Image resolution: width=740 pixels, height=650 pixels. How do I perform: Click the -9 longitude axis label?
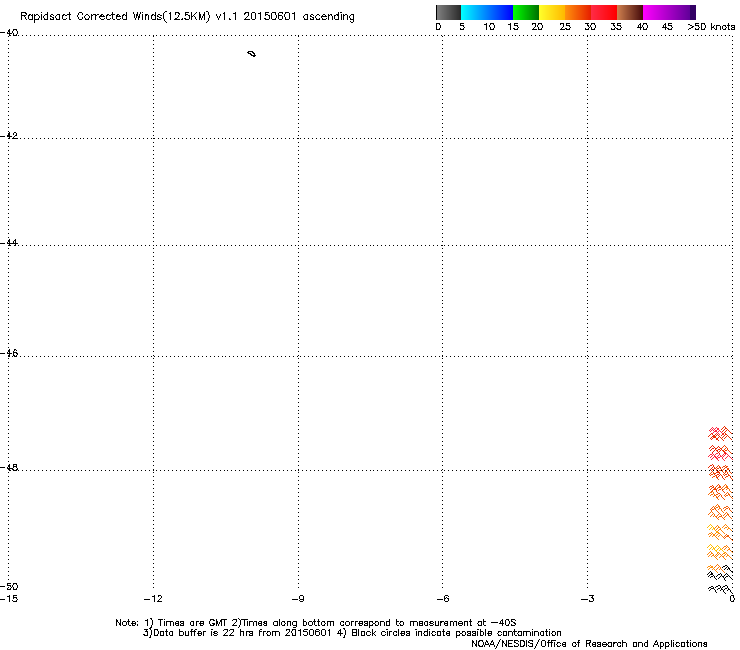click(x=298, y=599)
